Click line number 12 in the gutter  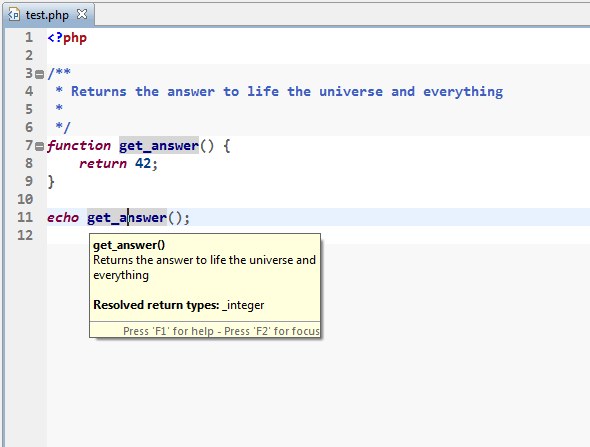[x=25, y=235]
